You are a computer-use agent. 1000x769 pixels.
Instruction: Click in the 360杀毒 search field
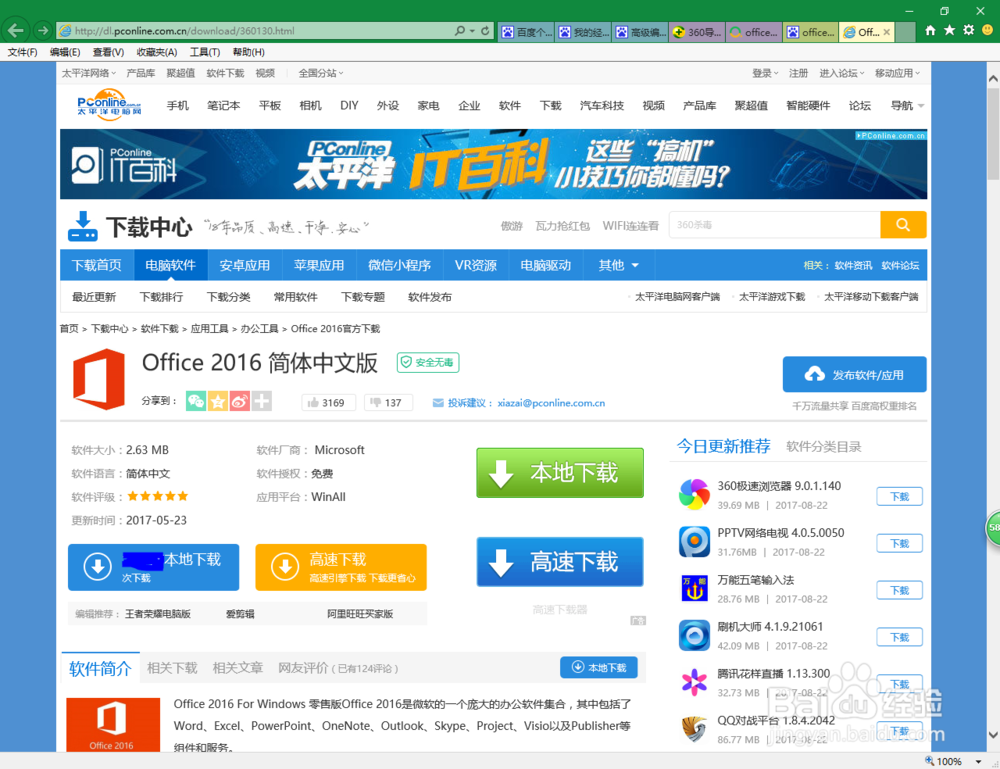click(775, 224)
